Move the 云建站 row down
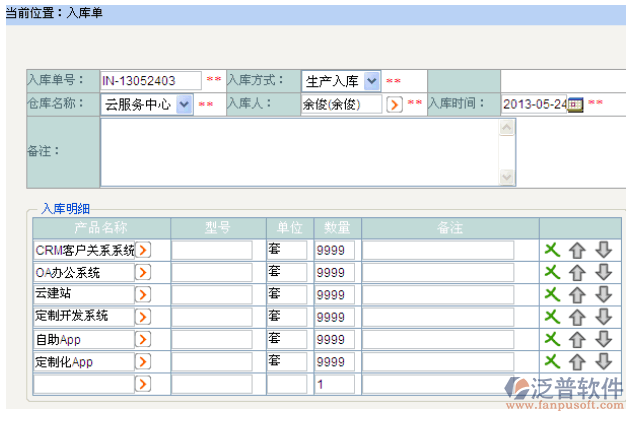This screenshot has width=634, height=421. coord(603,294)
